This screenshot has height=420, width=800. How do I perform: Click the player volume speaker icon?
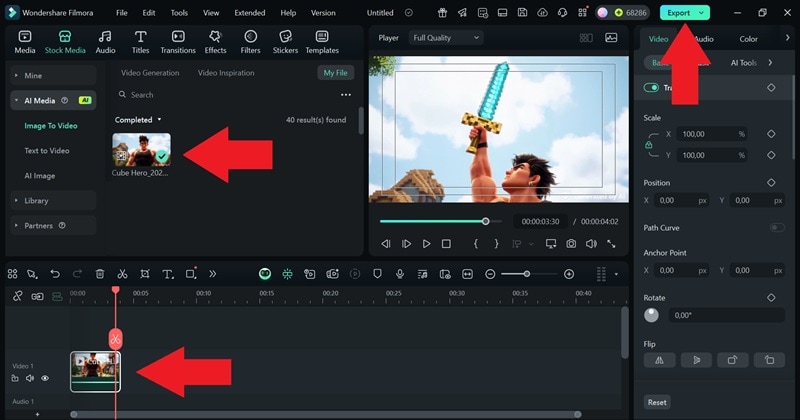[591, 244]
